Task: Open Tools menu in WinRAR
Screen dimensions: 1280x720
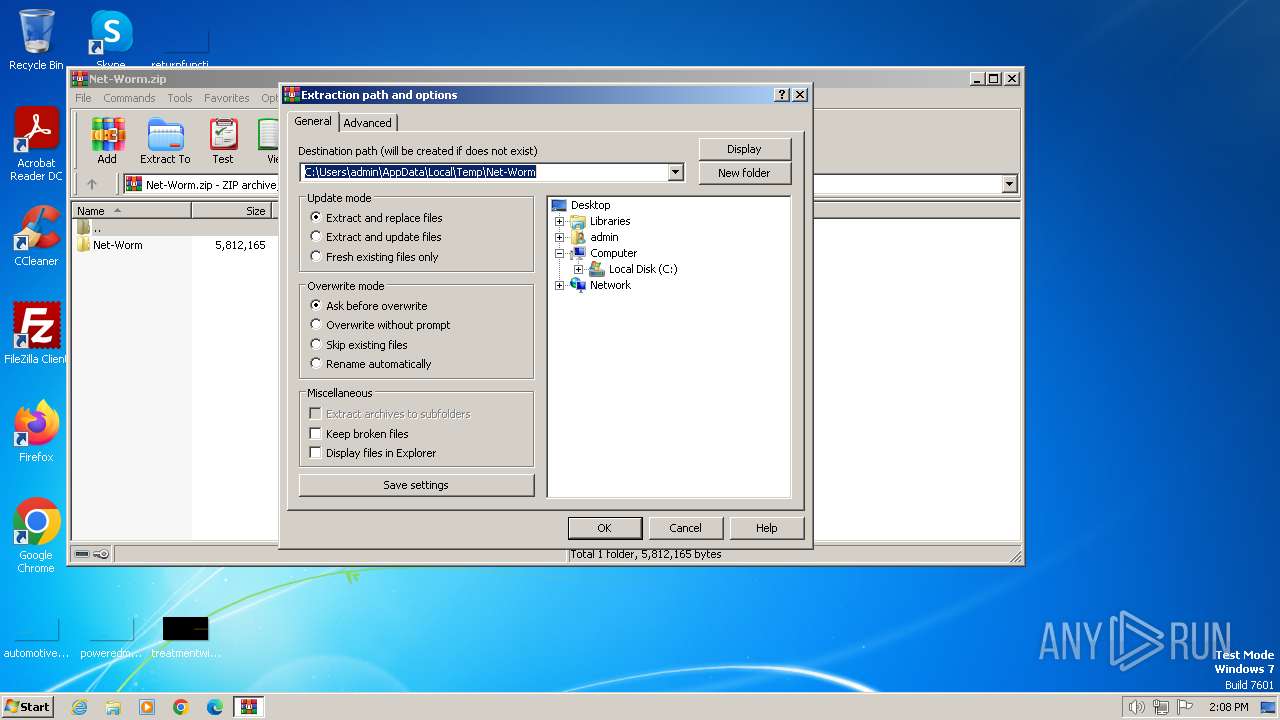Action: coord(180,98)
